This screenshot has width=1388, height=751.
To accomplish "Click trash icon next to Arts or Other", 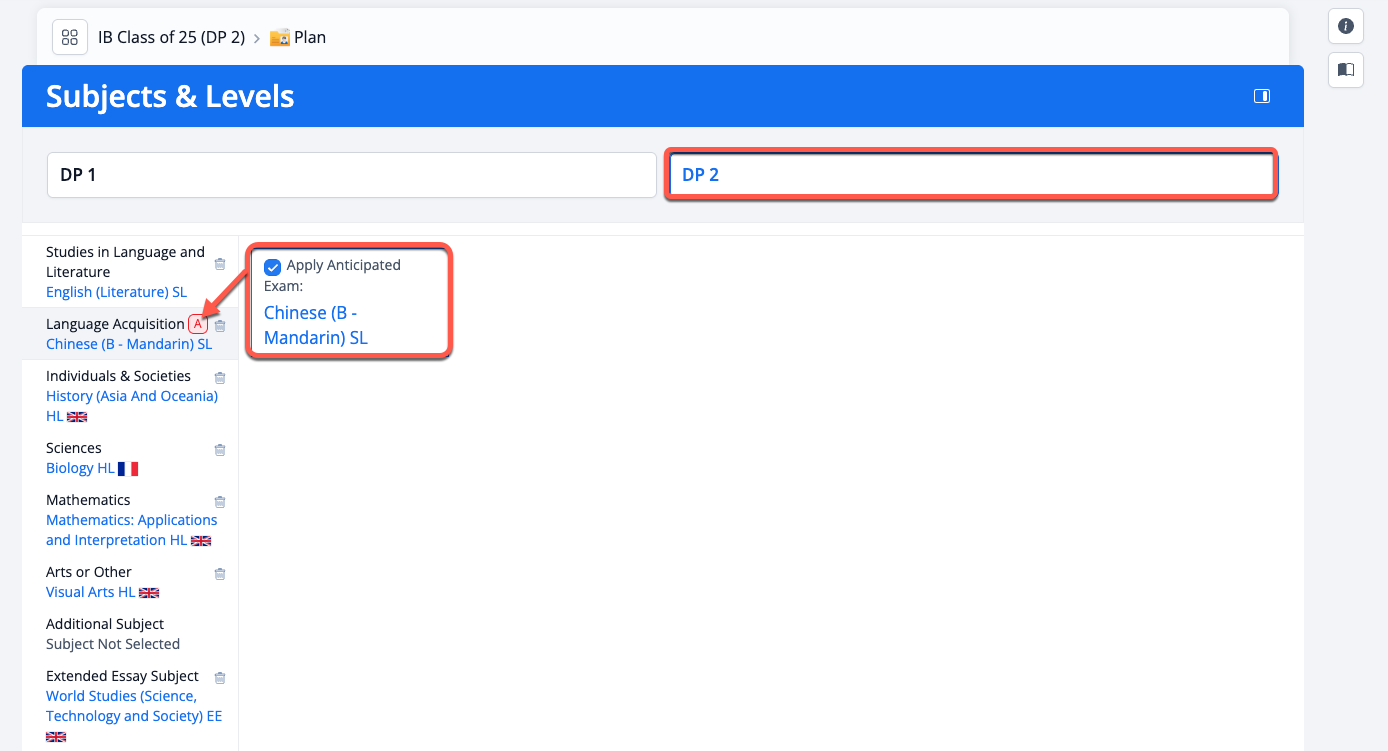I will click(x=220, y=574).
